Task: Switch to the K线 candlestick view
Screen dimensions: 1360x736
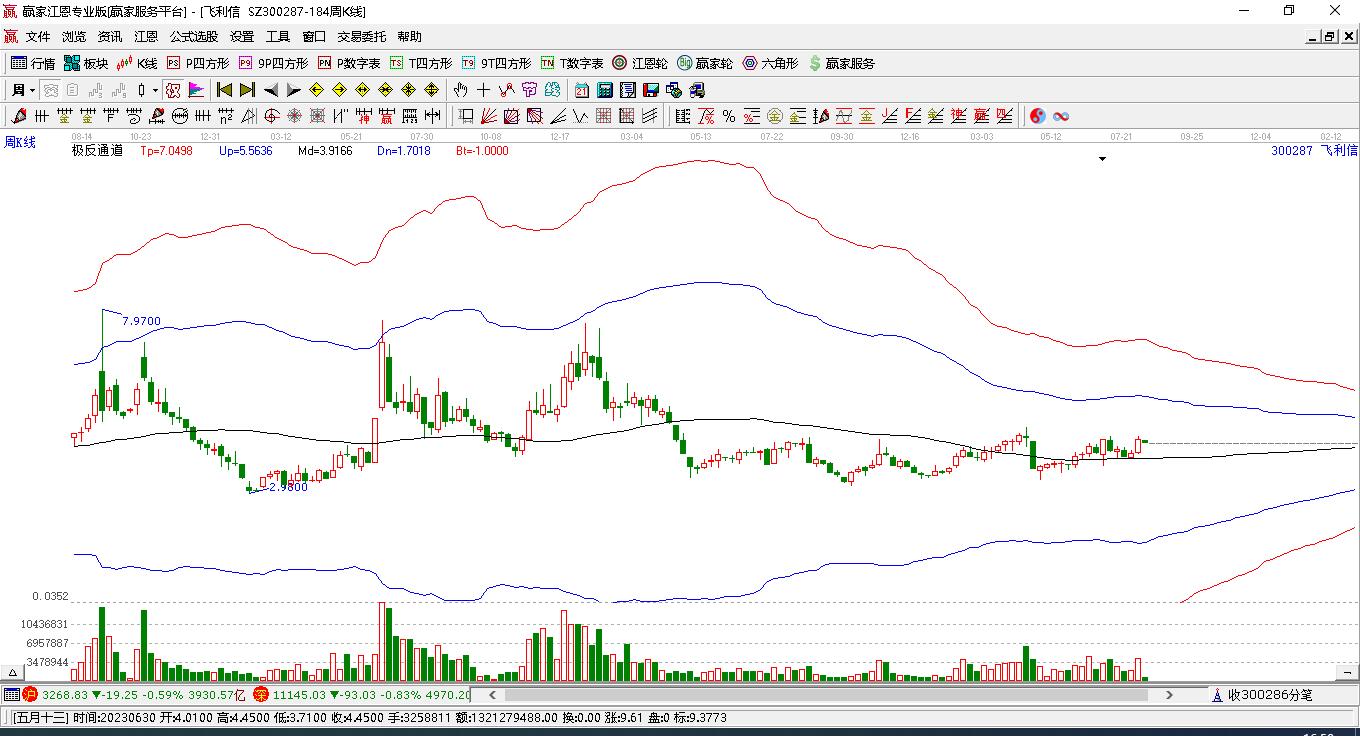Action: [x=137, y=63]
